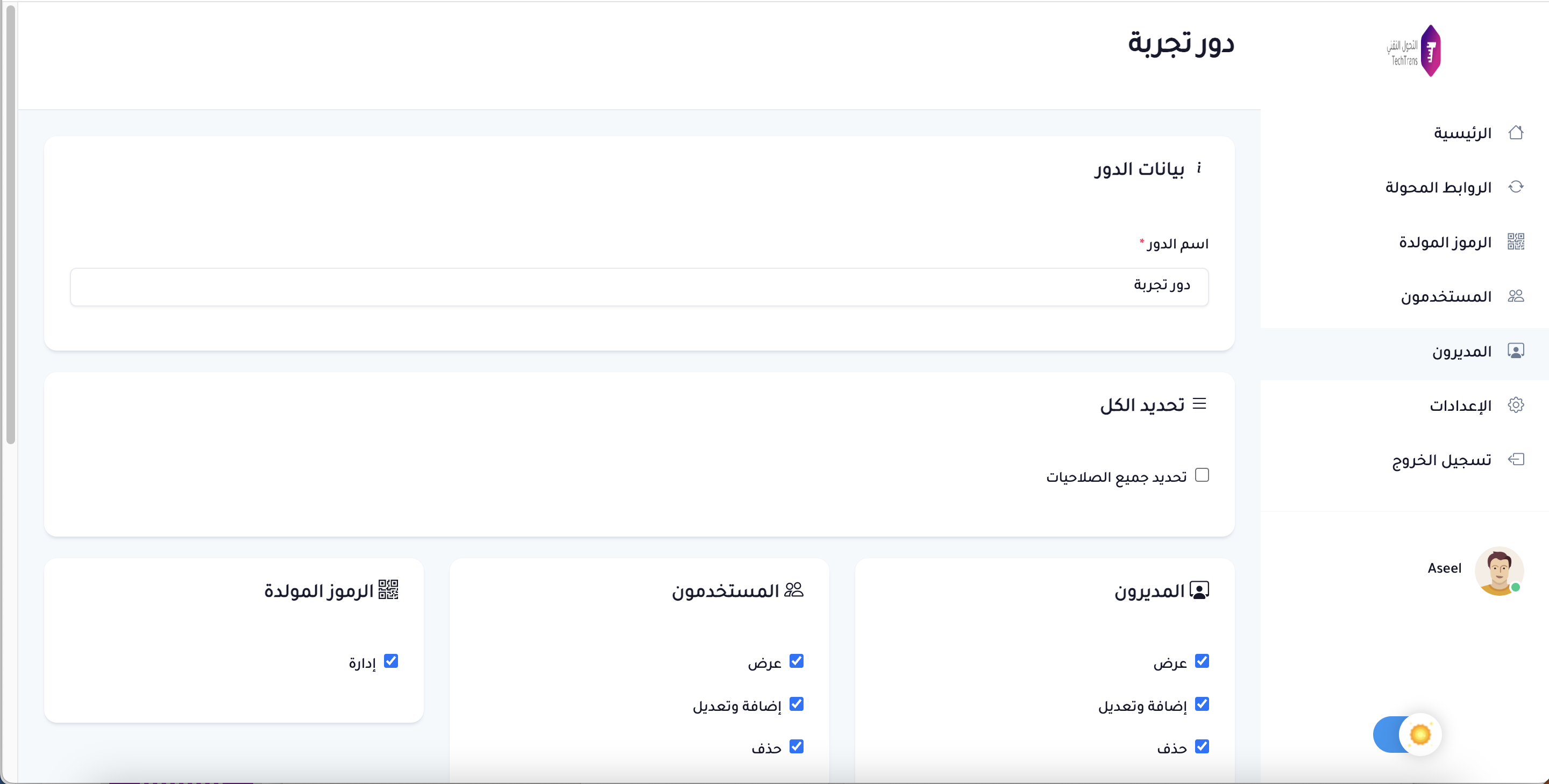Screen dimensions: 1549x784
Task: Uncheck managers add and edit permission
Action: pos(1202,703)
